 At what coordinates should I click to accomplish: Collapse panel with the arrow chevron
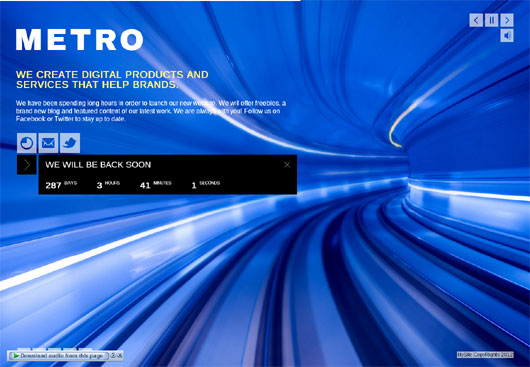[x=27, y=165]
